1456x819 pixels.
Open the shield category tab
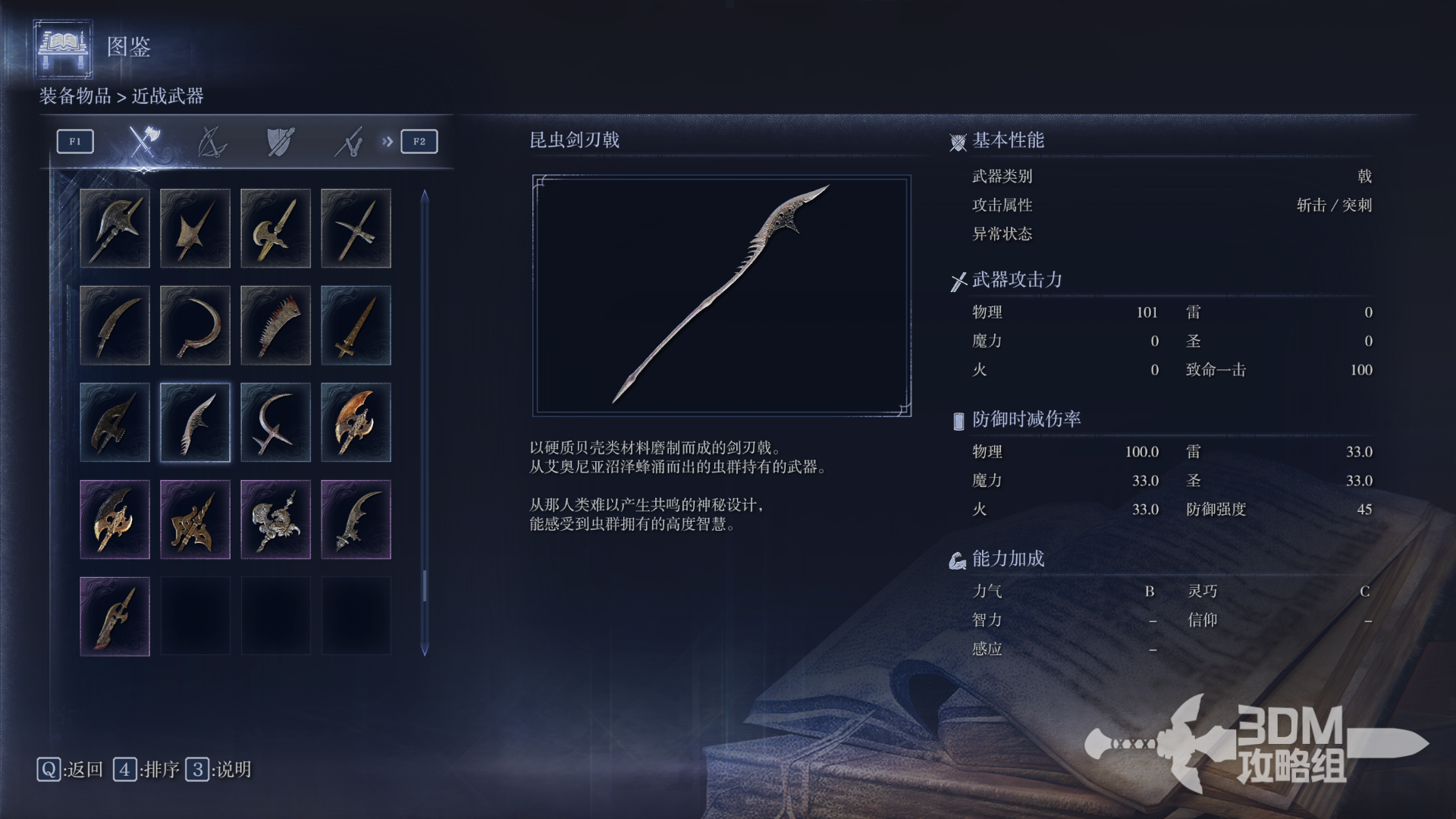(281, 142)
